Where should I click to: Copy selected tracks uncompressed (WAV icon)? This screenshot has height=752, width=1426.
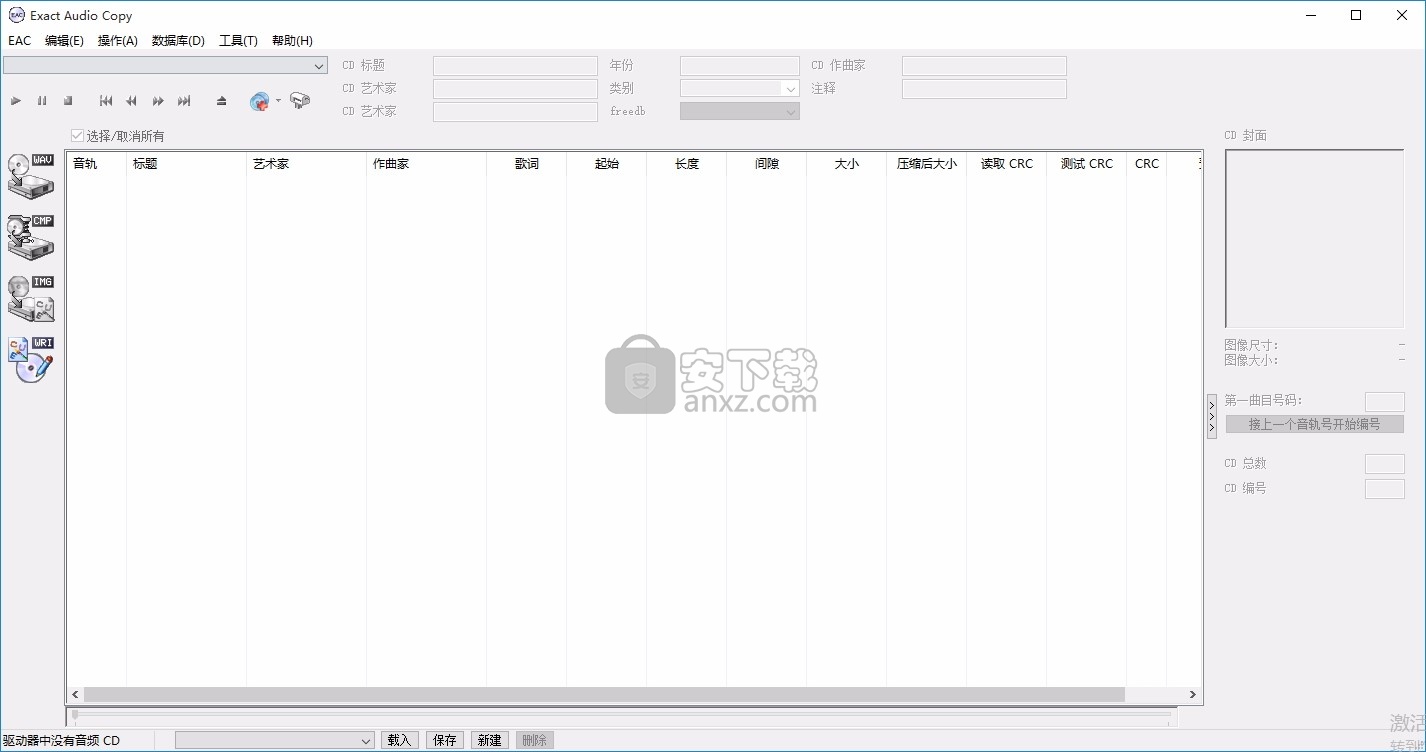tap(31, 176)
